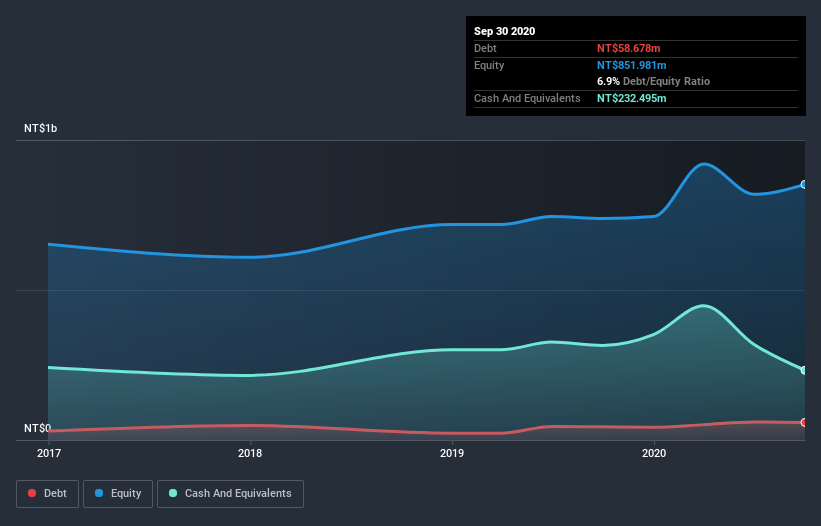821x526 pixels.
Task: Toggle the Debt legend button
Action: point(48,494)
